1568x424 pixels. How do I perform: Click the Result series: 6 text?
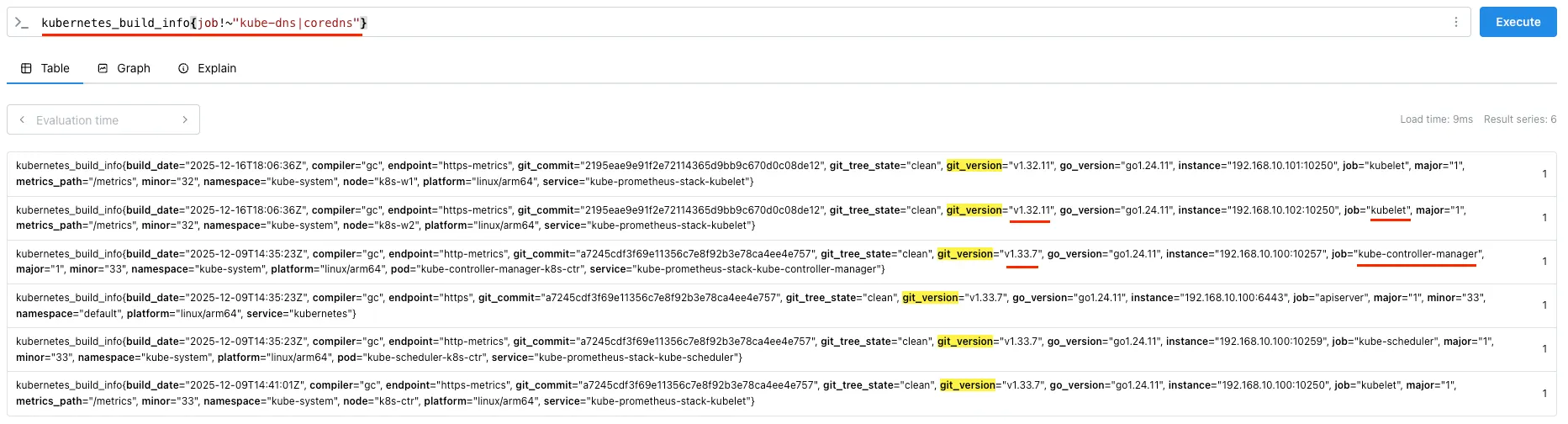(1520, 119)
